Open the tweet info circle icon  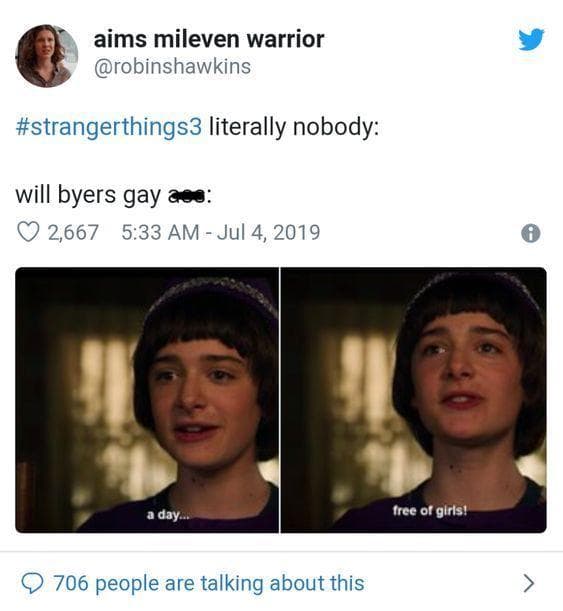point(530,233)
